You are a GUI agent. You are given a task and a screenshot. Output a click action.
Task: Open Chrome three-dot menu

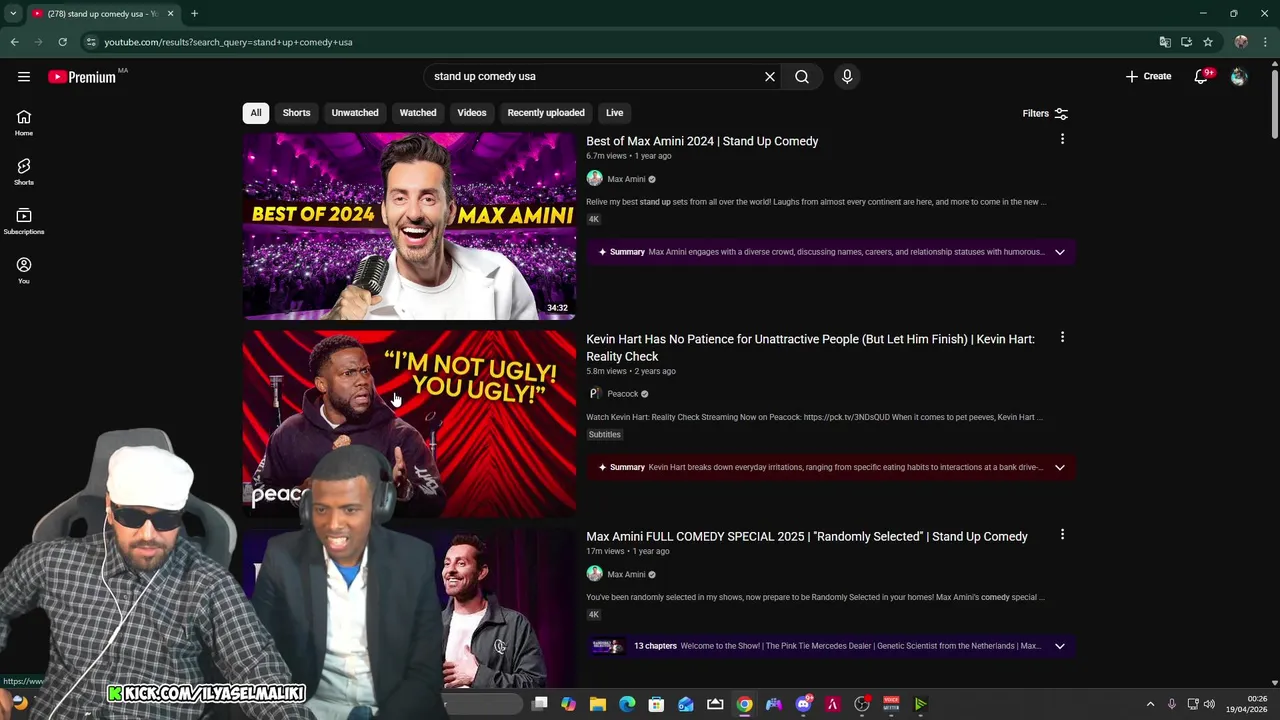click(x=1266, y=42)
